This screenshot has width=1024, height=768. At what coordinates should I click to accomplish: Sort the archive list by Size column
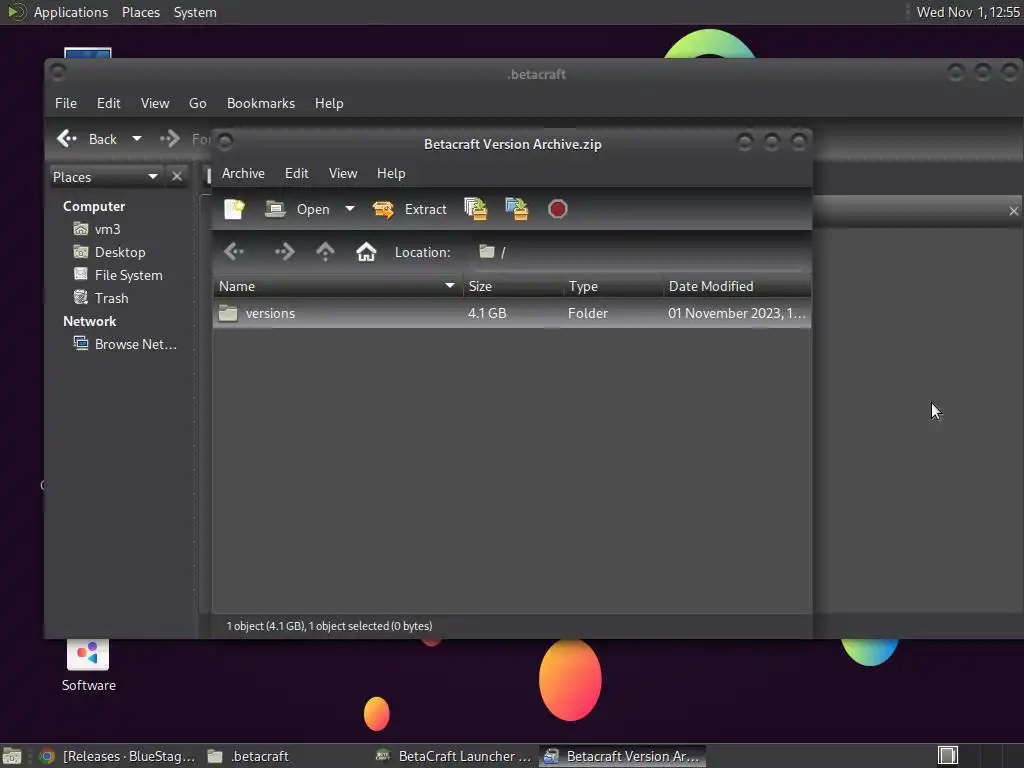point(513,286)
